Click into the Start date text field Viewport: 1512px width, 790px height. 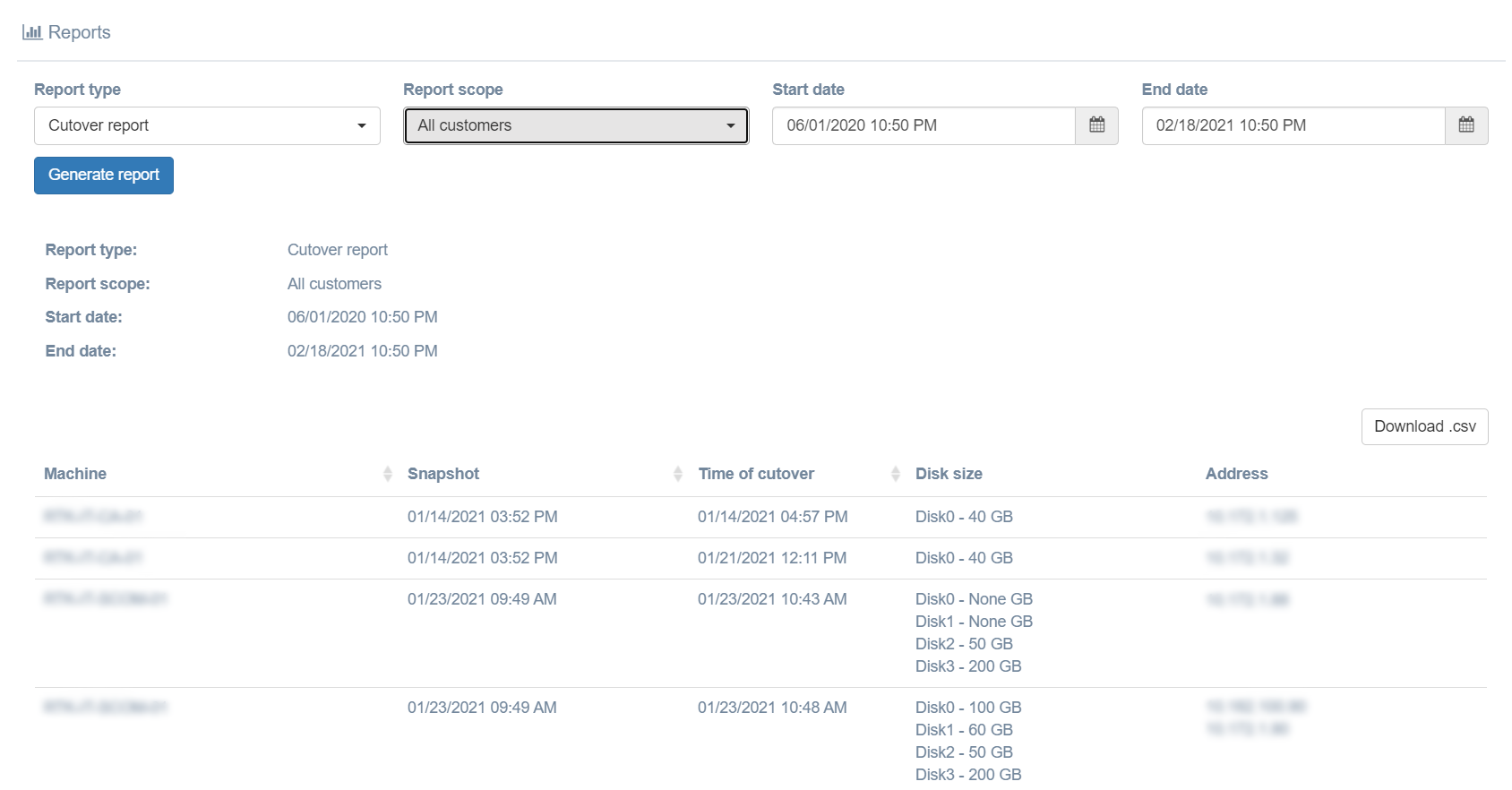923,125
